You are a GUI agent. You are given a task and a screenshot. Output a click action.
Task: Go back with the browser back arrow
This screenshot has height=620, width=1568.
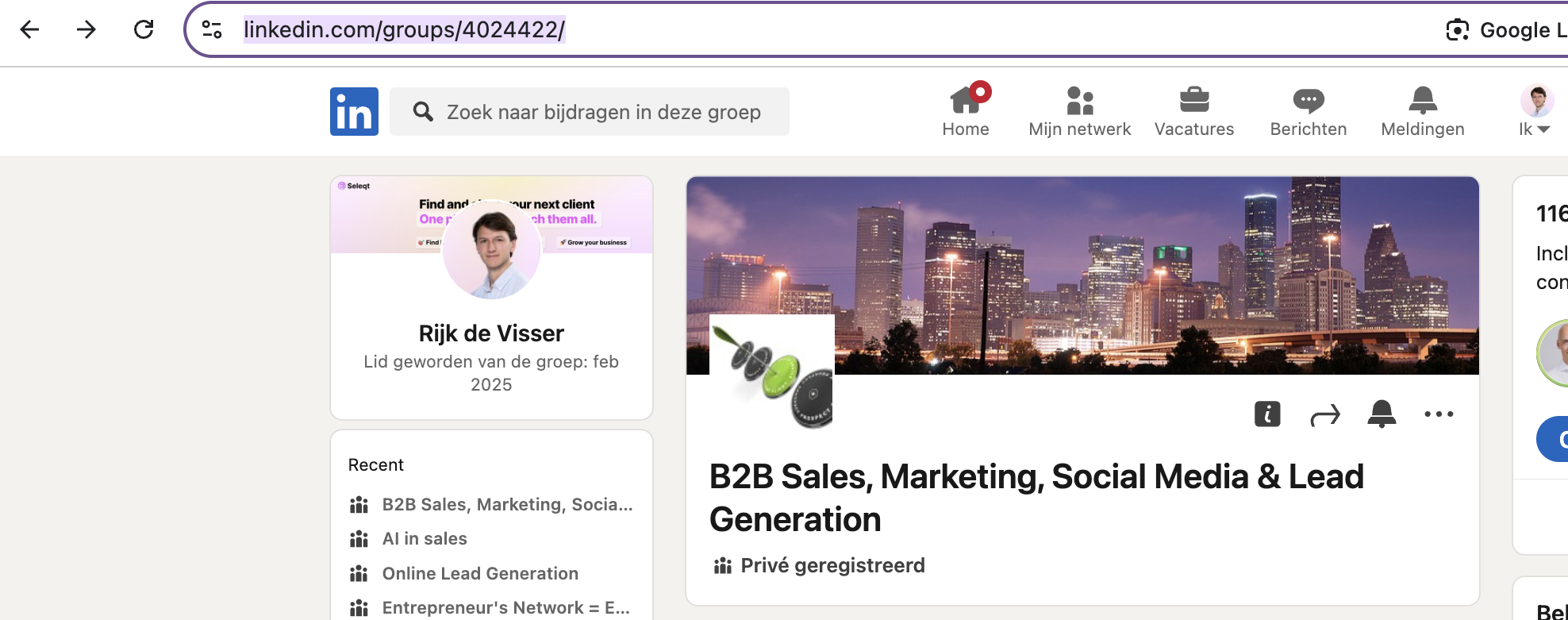point(29,29)
